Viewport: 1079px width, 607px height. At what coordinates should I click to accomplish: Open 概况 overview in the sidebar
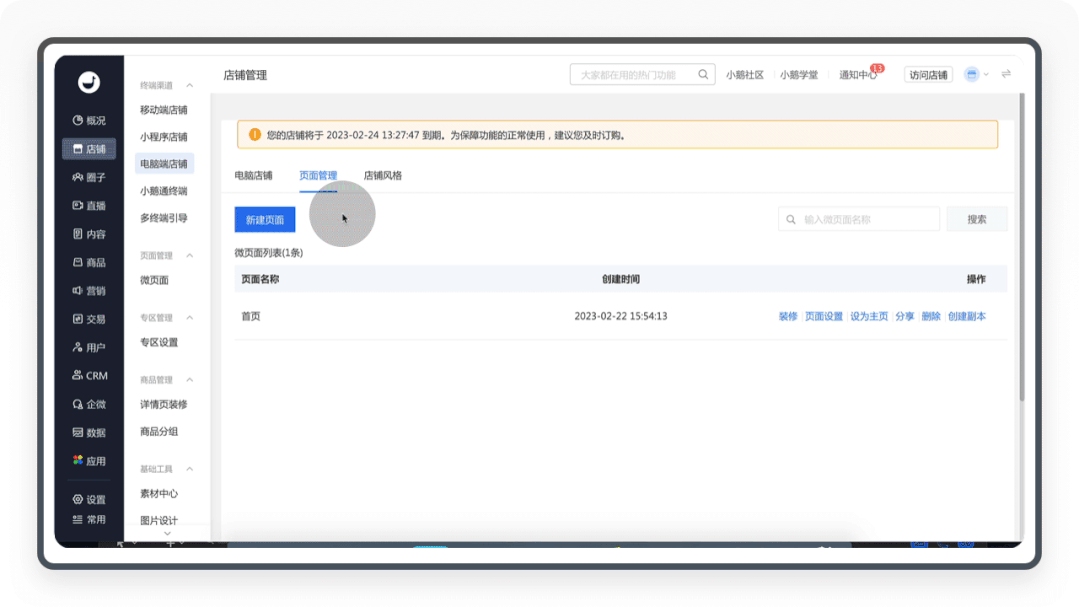click(89, 120)
